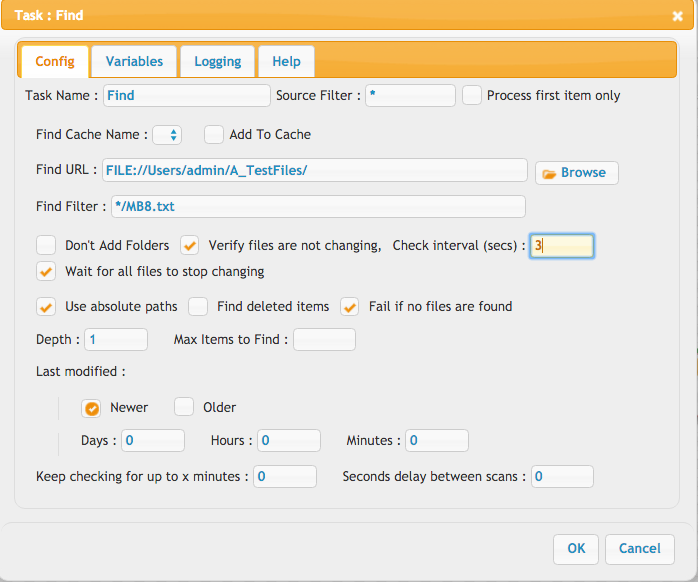This screenshot has height=582, width=698.
Task: Enable Process first item only
Action: pyautogui.click(x=472, y=95)
